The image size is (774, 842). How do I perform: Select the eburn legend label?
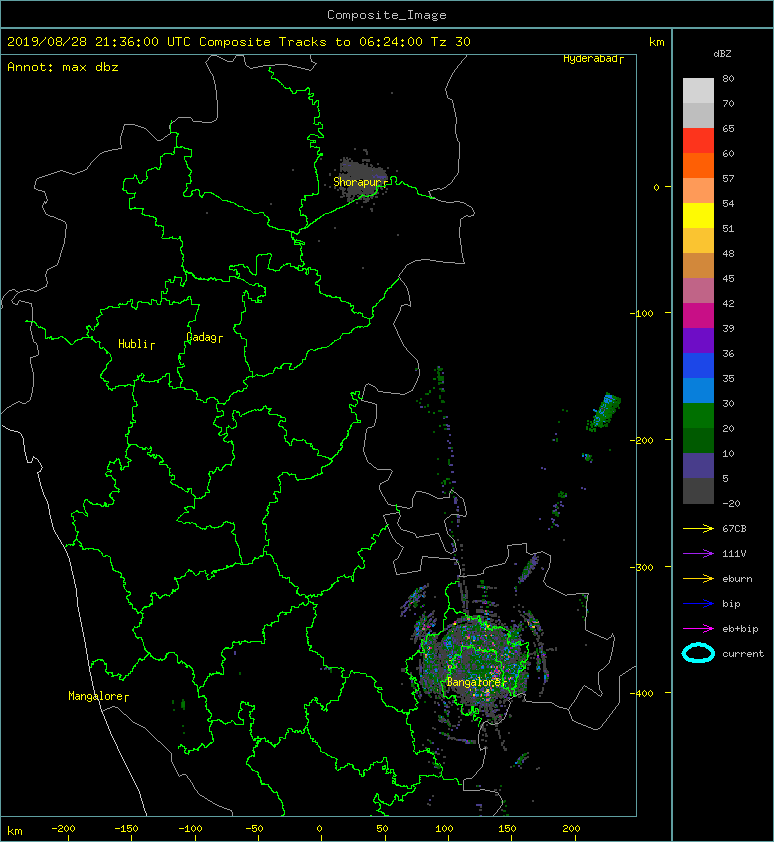point(737,579)
